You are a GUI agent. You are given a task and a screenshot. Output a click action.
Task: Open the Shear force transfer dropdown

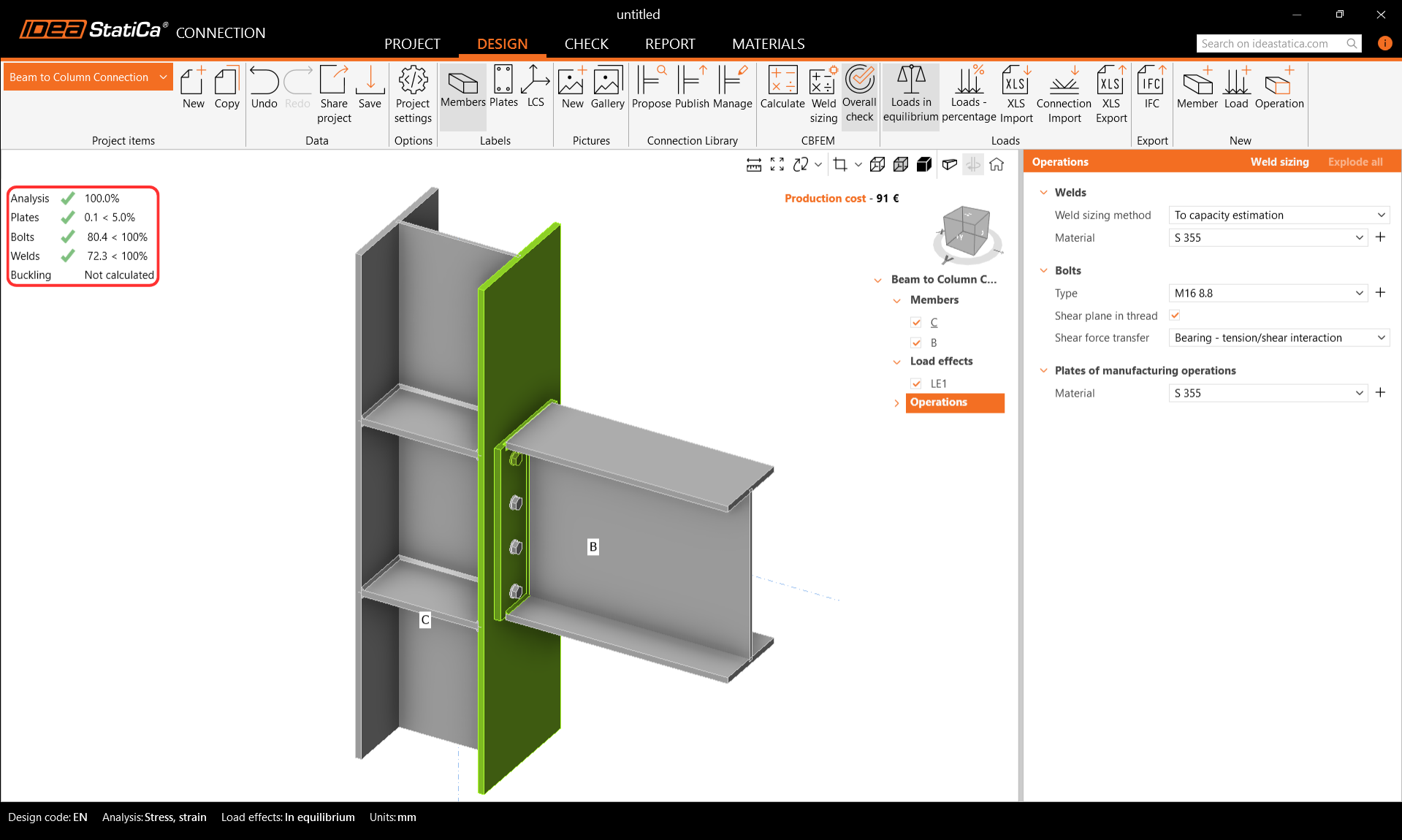1279,338
